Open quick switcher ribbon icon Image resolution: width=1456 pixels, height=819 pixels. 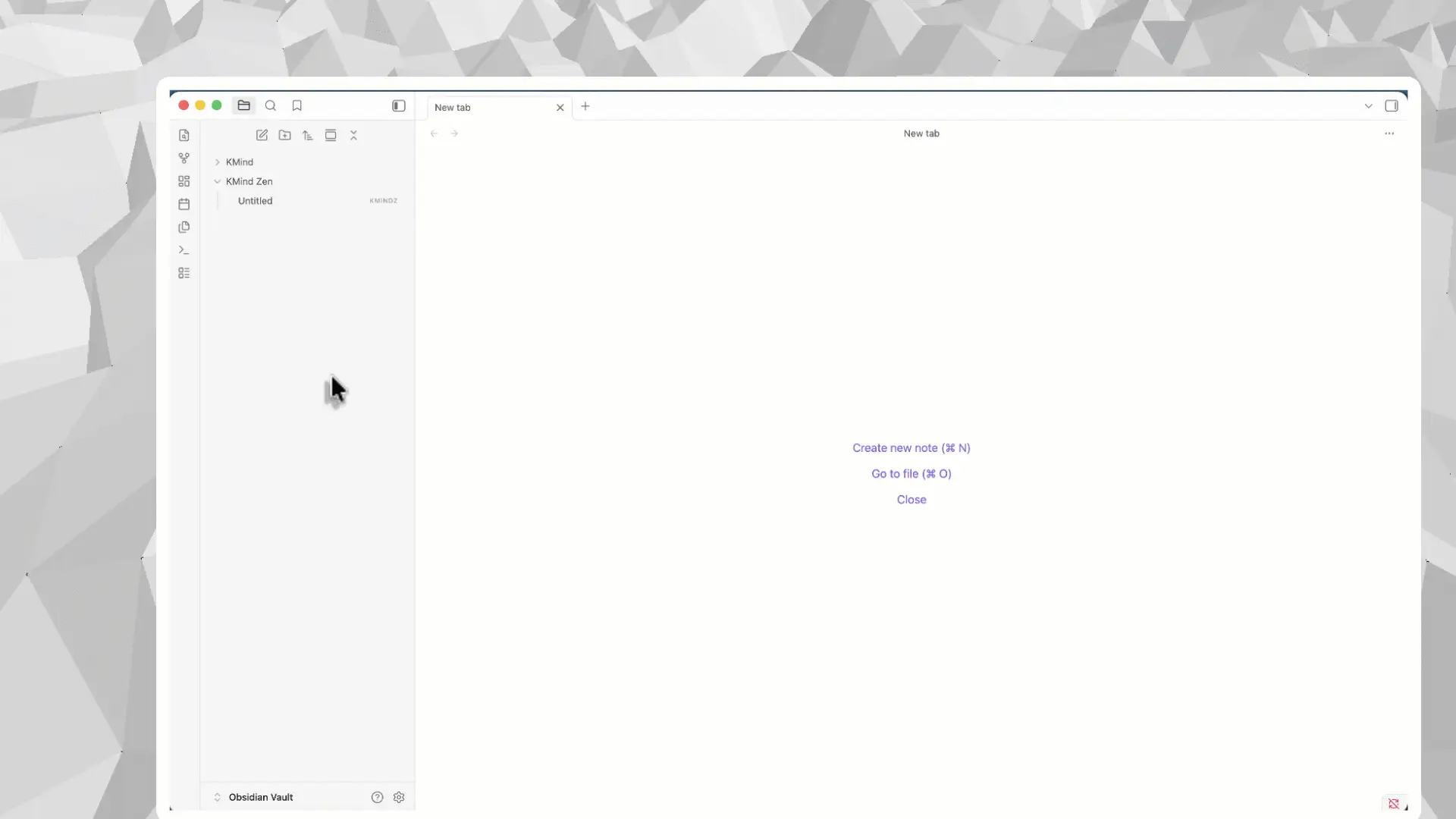click(184, 135)
